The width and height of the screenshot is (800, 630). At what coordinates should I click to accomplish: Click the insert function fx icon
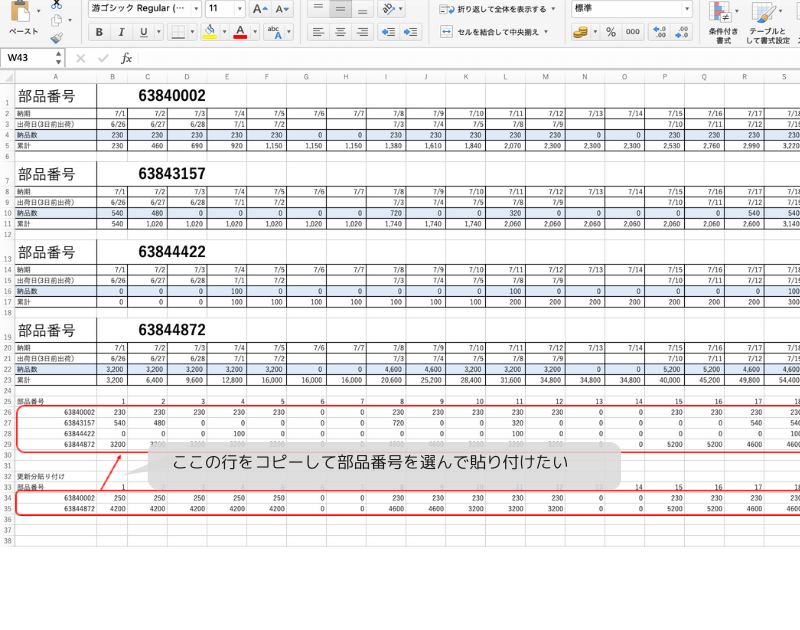[x=126, y=58]
